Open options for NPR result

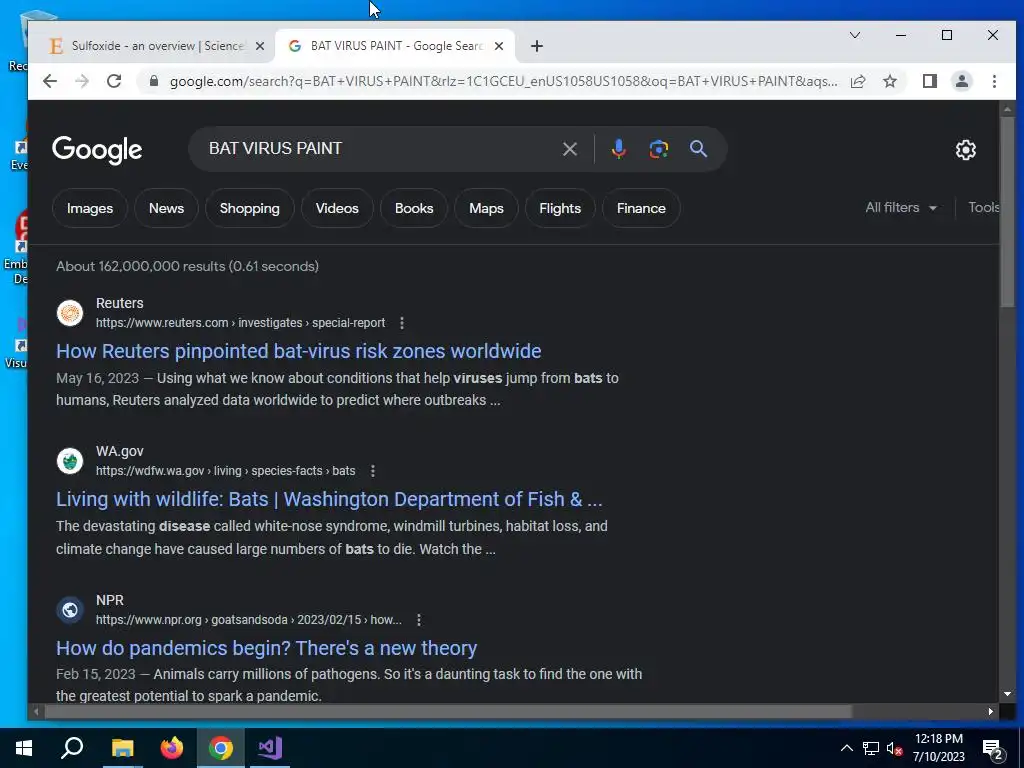click(419, 620)
